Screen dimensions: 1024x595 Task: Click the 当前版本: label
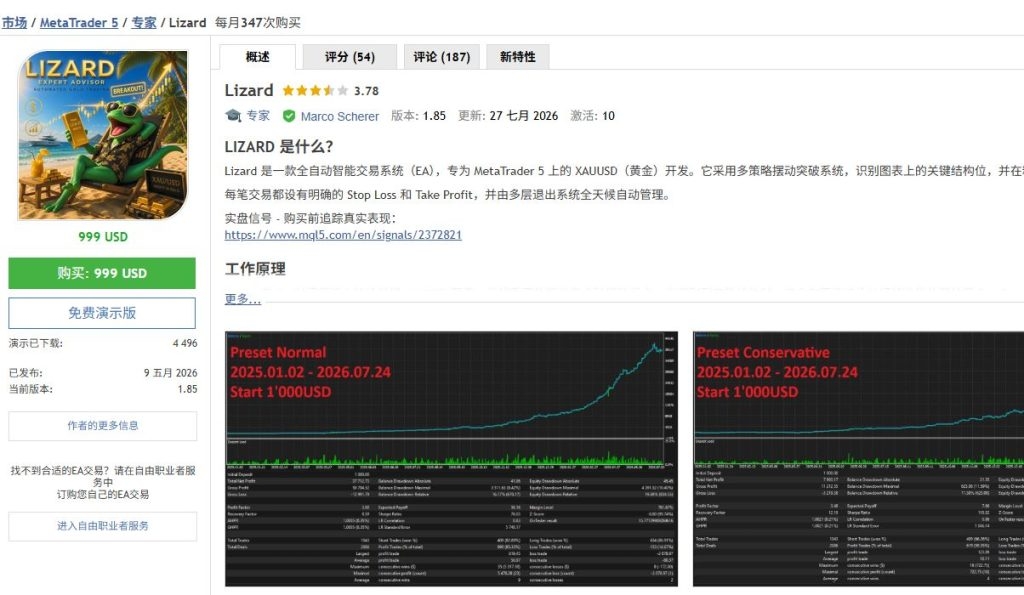click(x=31, y=389)
